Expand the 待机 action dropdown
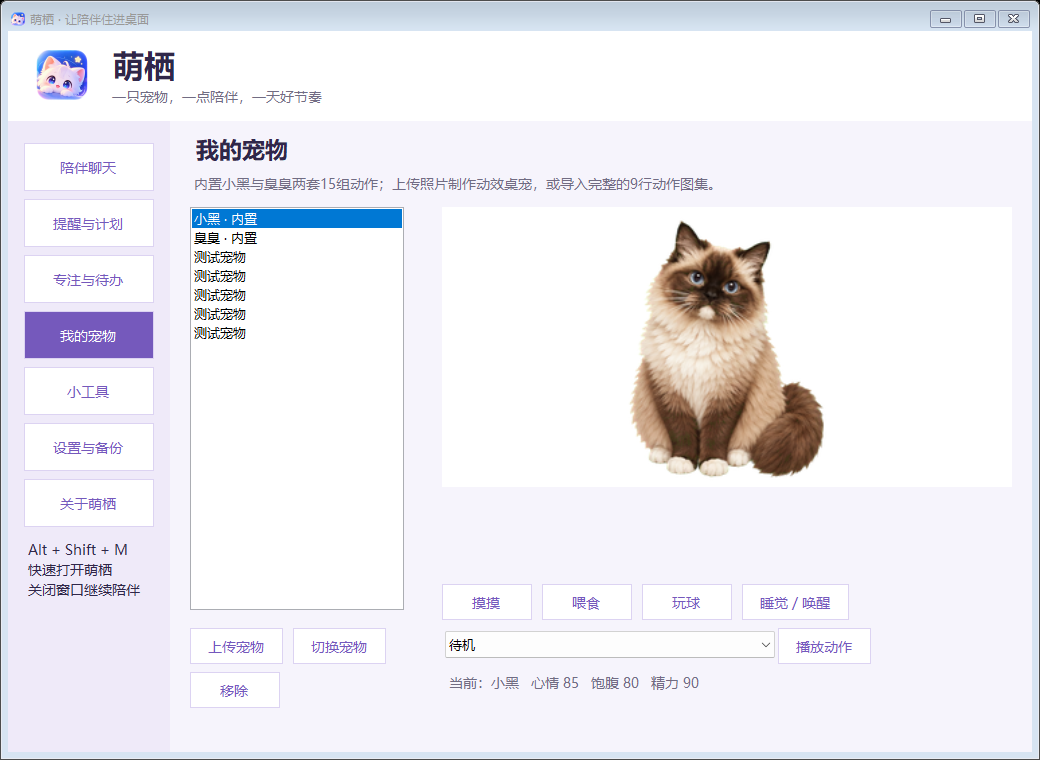This screenshot has width=1040, height=760. coord(609,645)
